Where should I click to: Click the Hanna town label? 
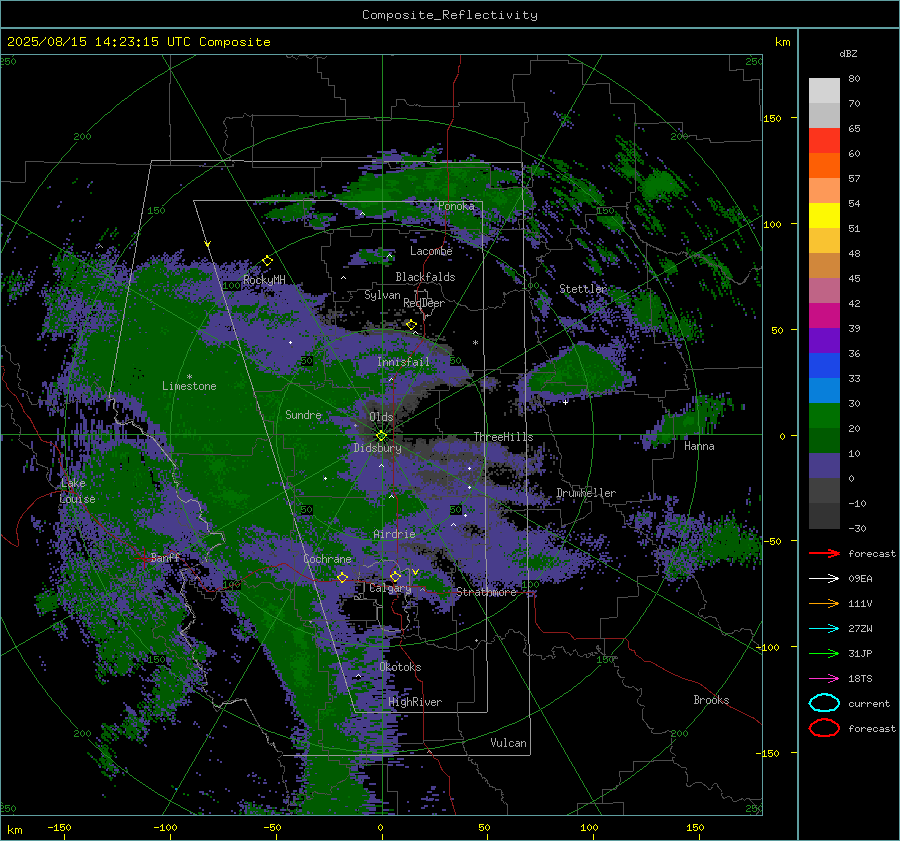pos(699,446)
